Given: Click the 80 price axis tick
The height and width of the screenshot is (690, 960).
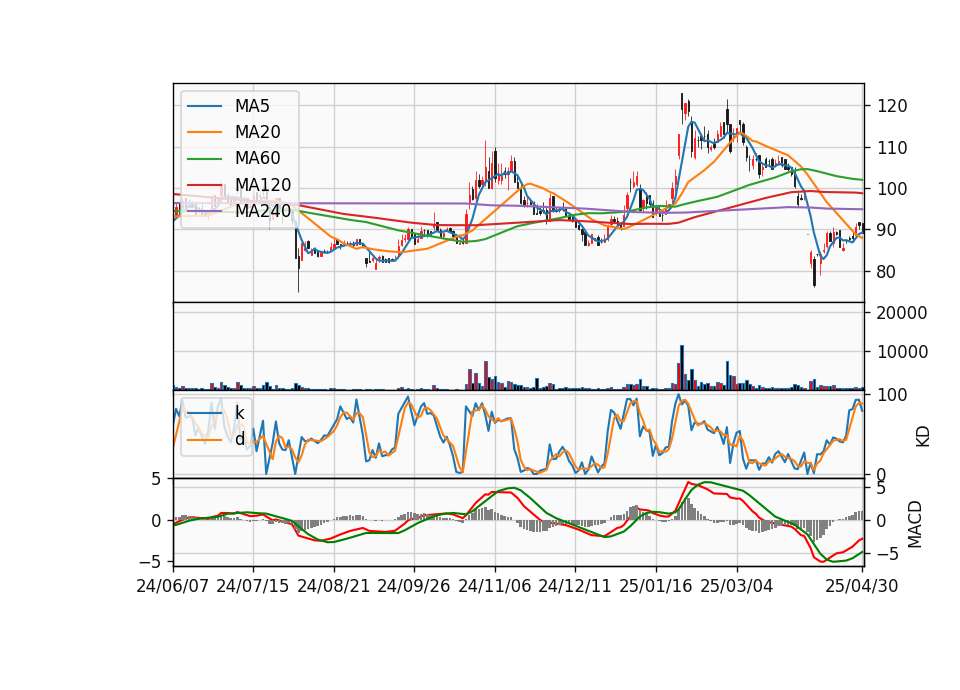Looking at the screenshot, I should pos(887,272).
